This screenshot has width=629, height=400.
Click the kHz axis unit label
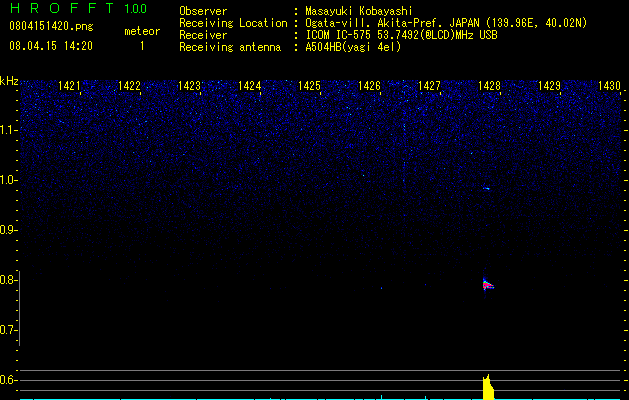[9, 81]
